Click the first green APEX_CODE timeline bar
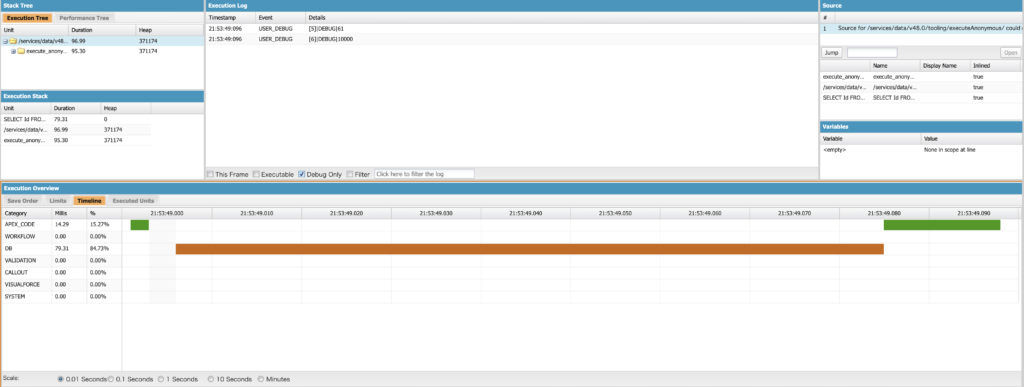Viewport: 1024px width, 387px height. click(140, 225)
